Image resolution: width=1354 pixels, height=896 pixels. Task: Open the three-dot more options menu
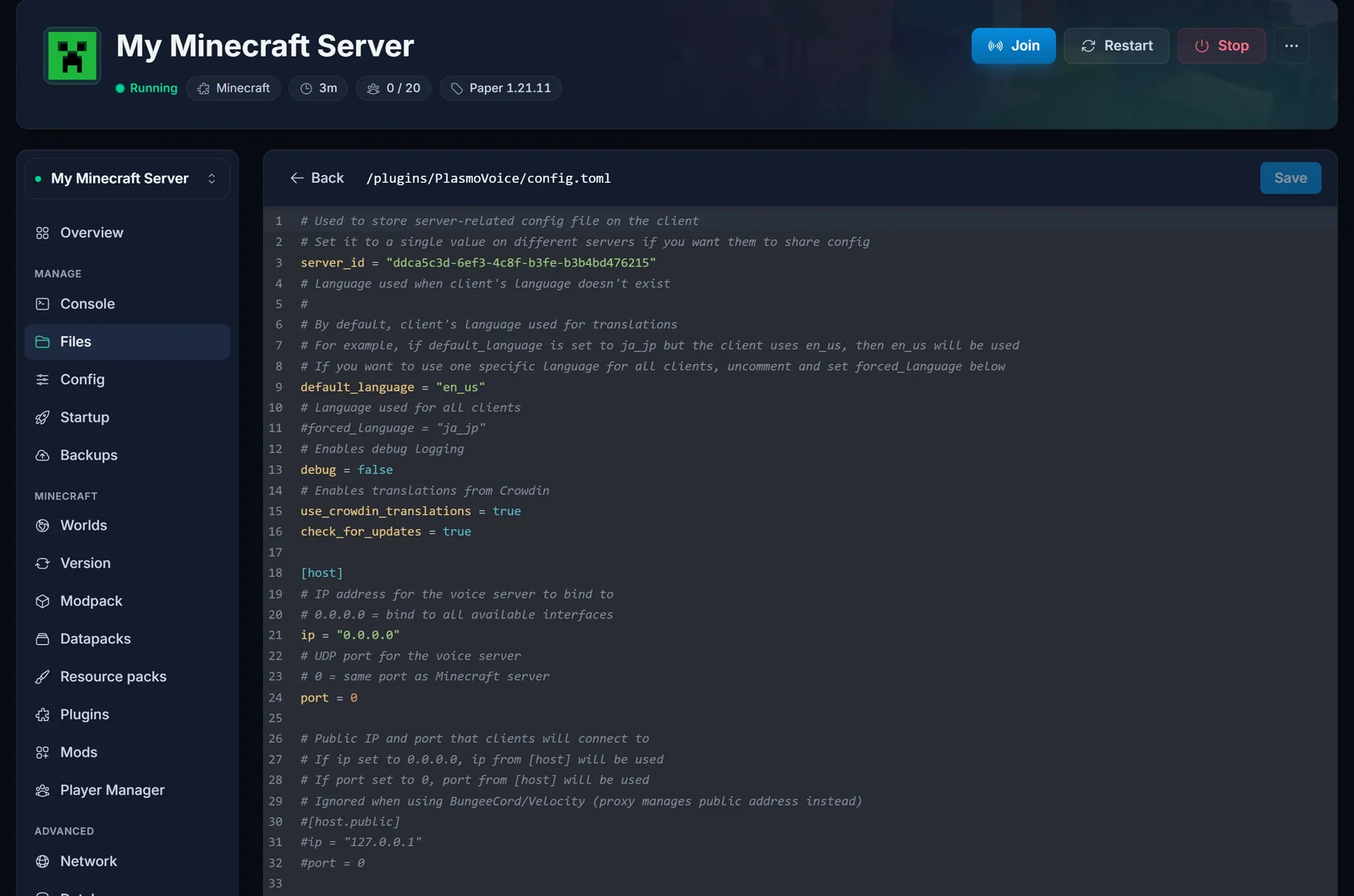1291,46
